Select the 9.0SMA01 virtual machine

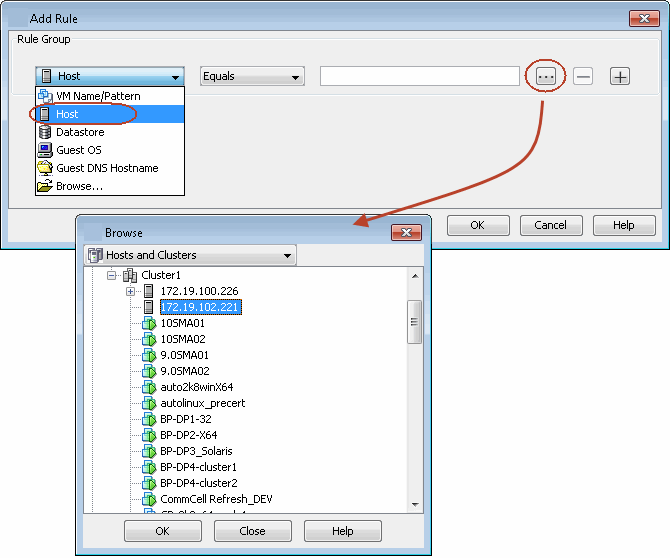tap(185, 355)
